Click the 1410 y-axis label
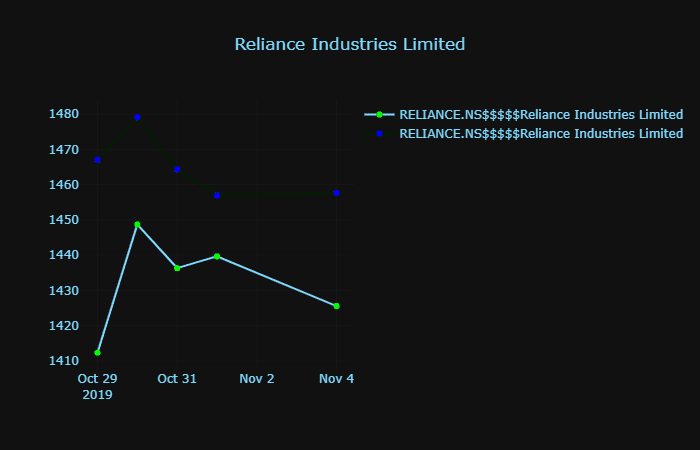700x450 pixels. [x=64, y=361]
